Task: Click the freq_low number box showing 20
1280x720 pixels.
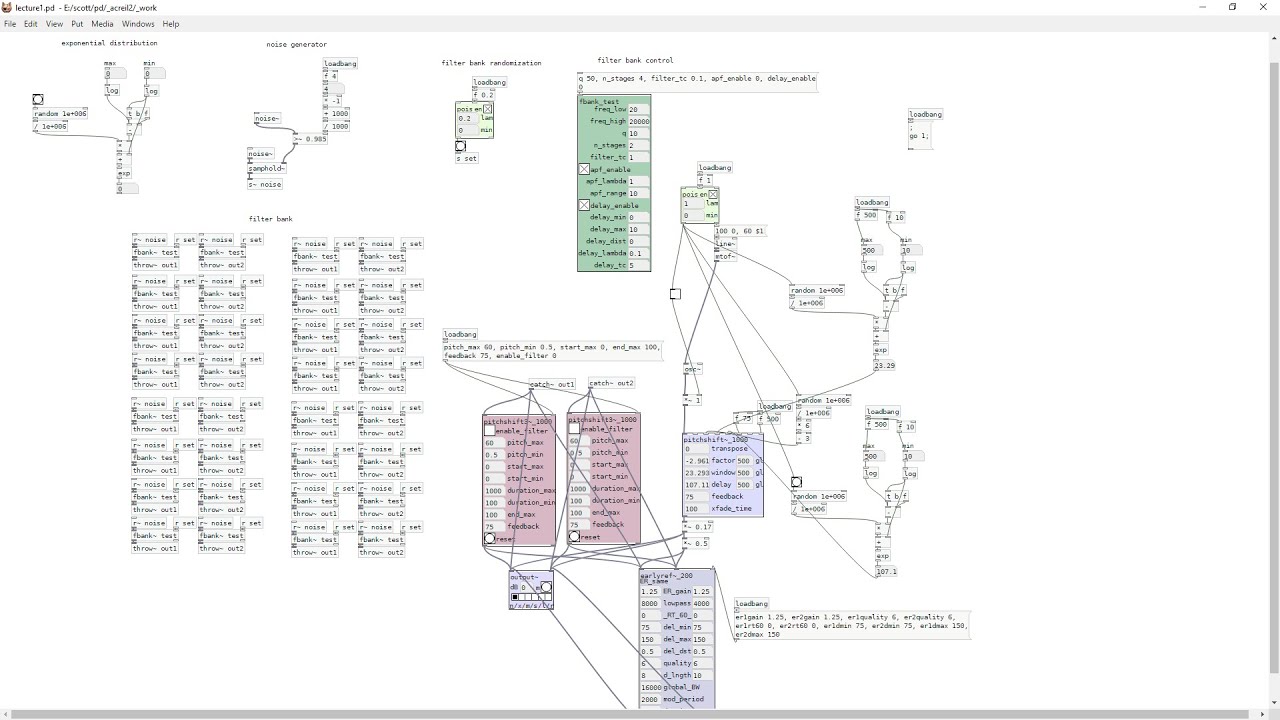Action: tap(638, 110)
